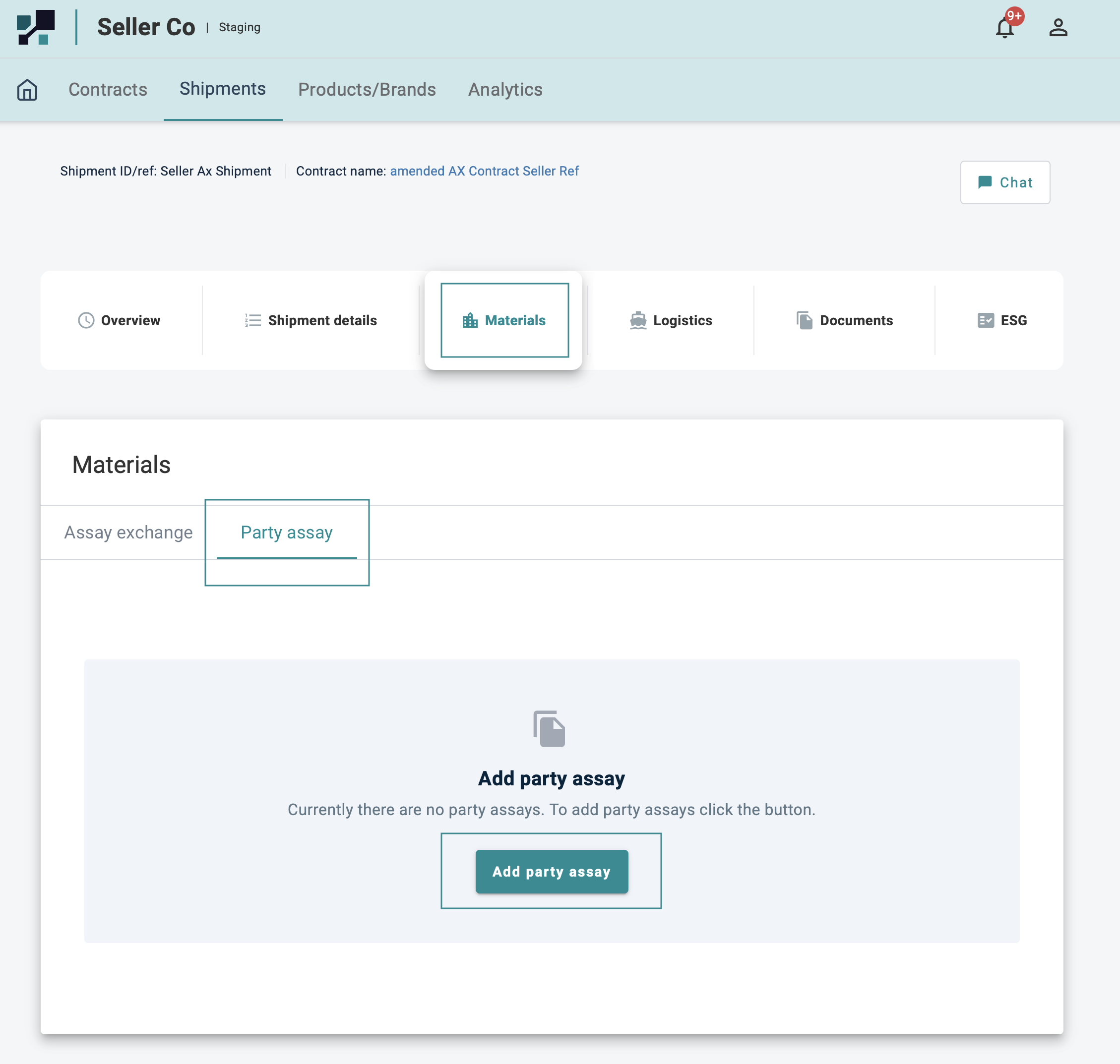The height and width of the screenshot is (1064, 1120).
Task: Click the empty-state document icon
Action: pos(549,728)
